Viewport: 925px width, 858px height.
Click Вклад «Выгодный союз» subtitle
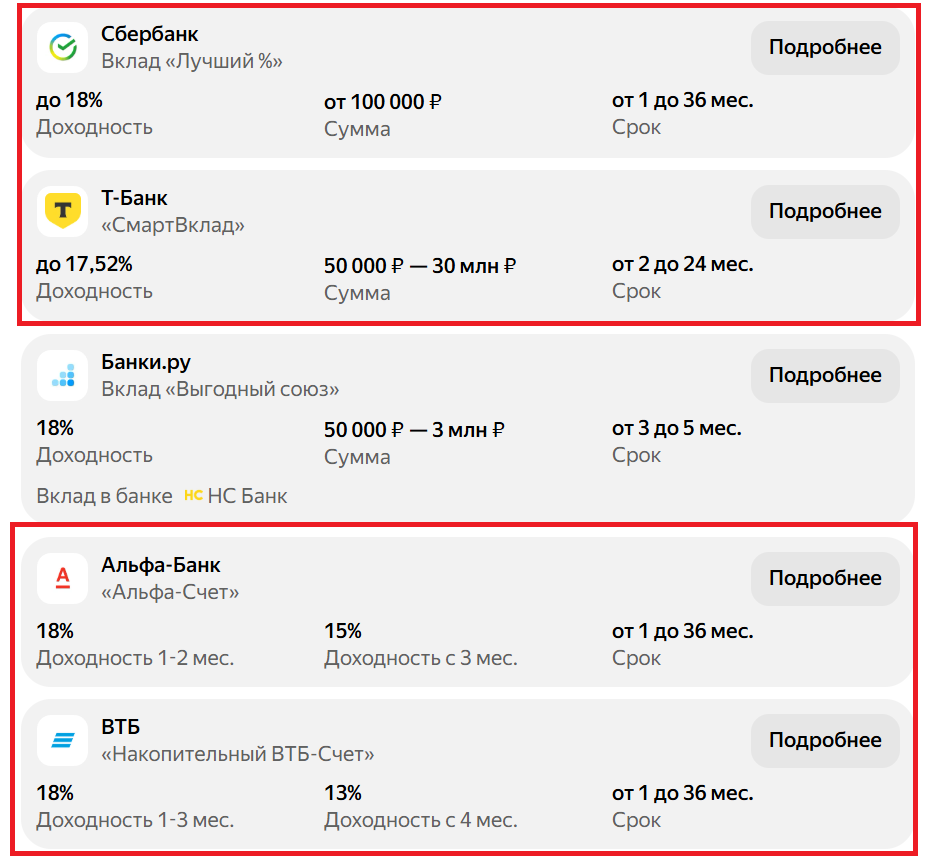click(x=220, y=389)
